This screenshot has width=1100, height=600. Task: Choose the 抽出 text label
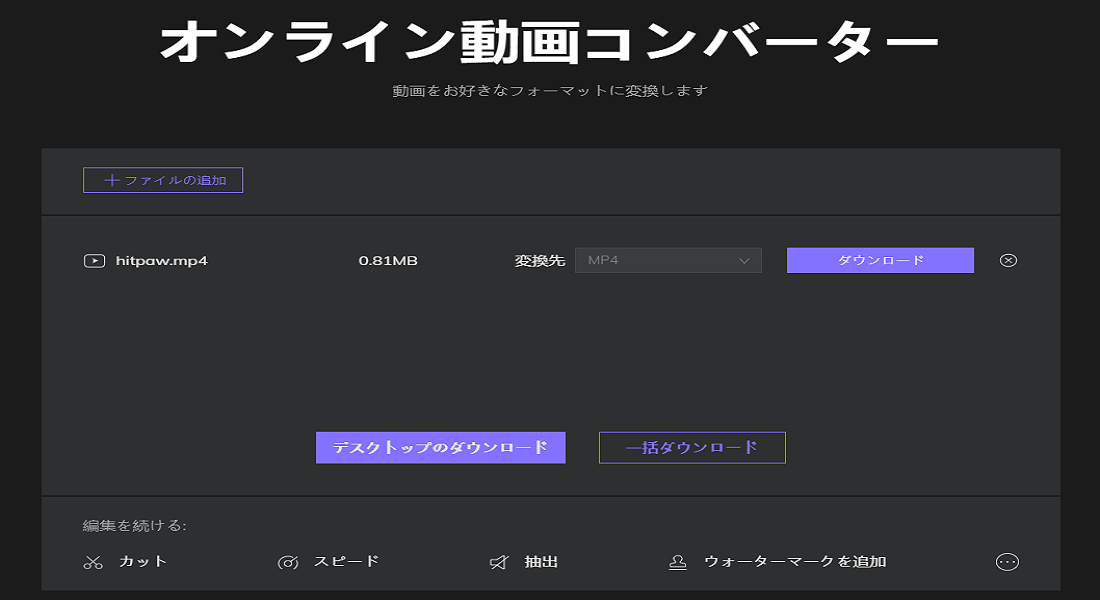point(541,562)
